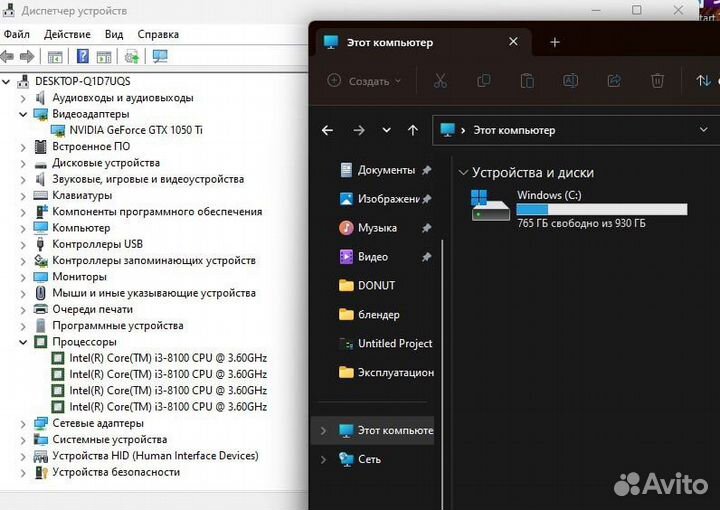Open the Эксплуатацион folder in the sidebar

(386, 372)
